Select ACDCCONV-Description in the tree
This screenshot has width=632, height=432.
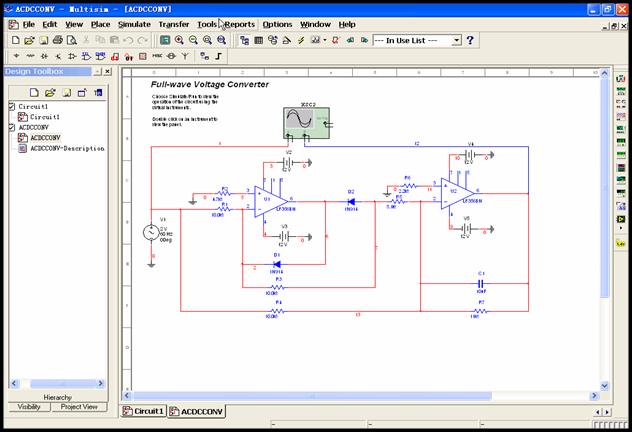(x=67, y=148)
